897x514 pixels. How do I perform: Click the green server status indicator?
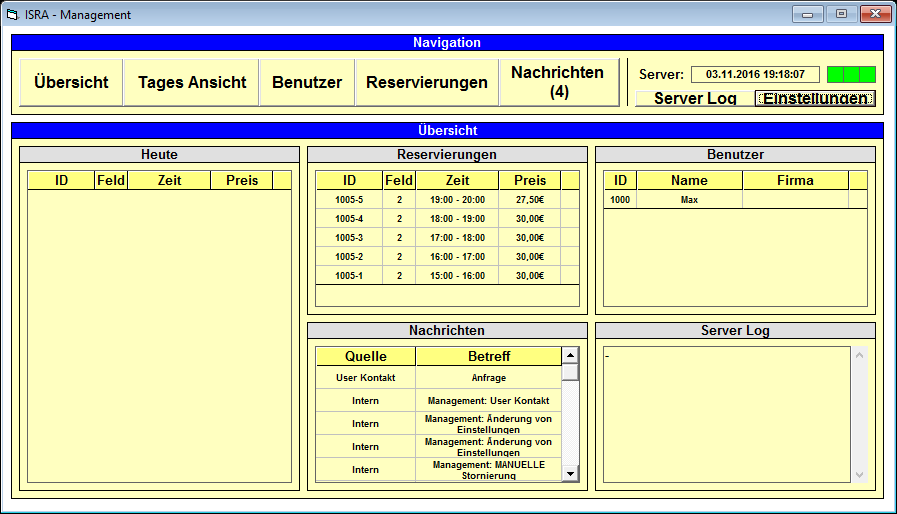[851, 74]
